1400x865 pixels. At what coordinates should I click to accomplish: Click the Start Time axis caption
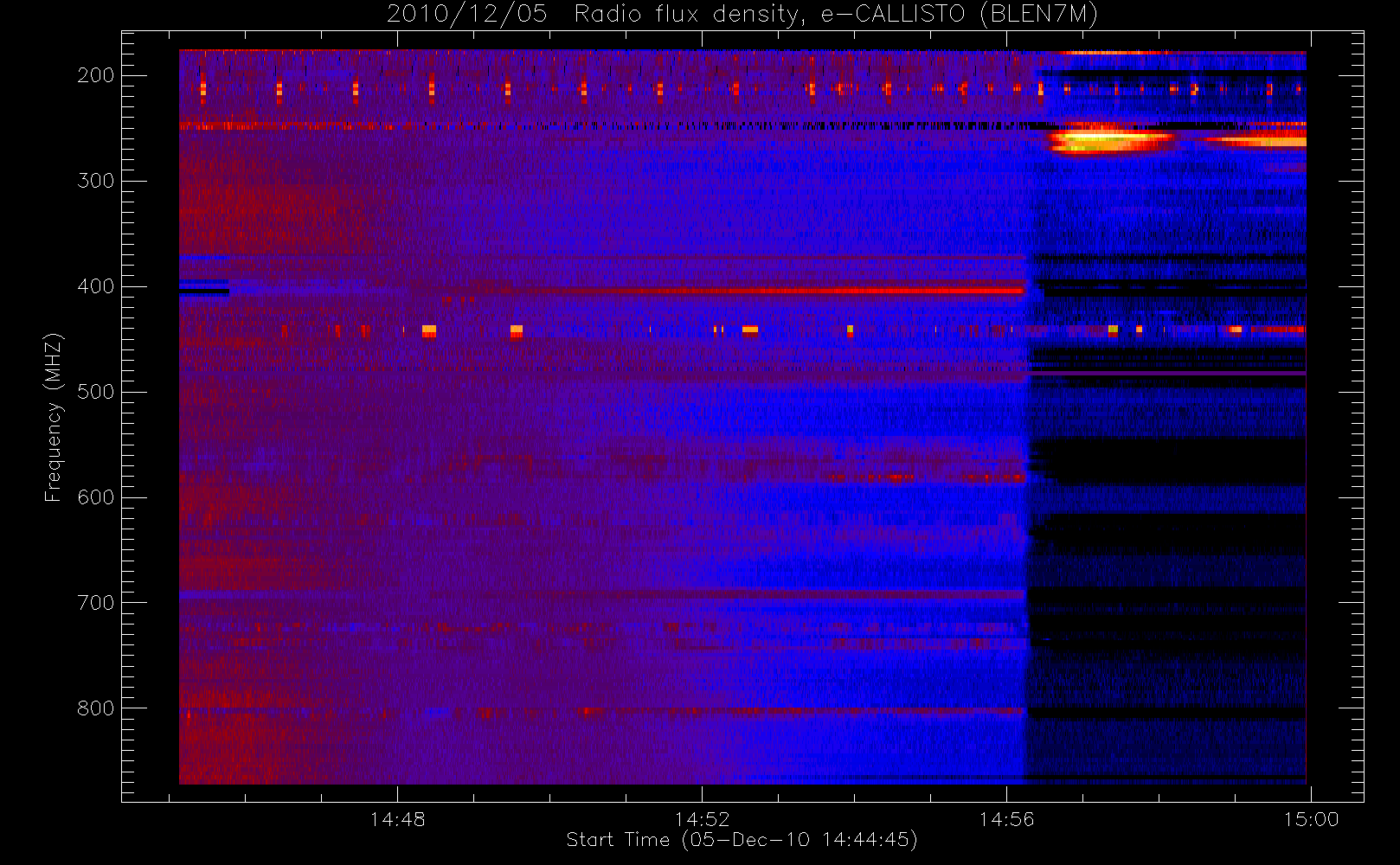click(742, 840)
